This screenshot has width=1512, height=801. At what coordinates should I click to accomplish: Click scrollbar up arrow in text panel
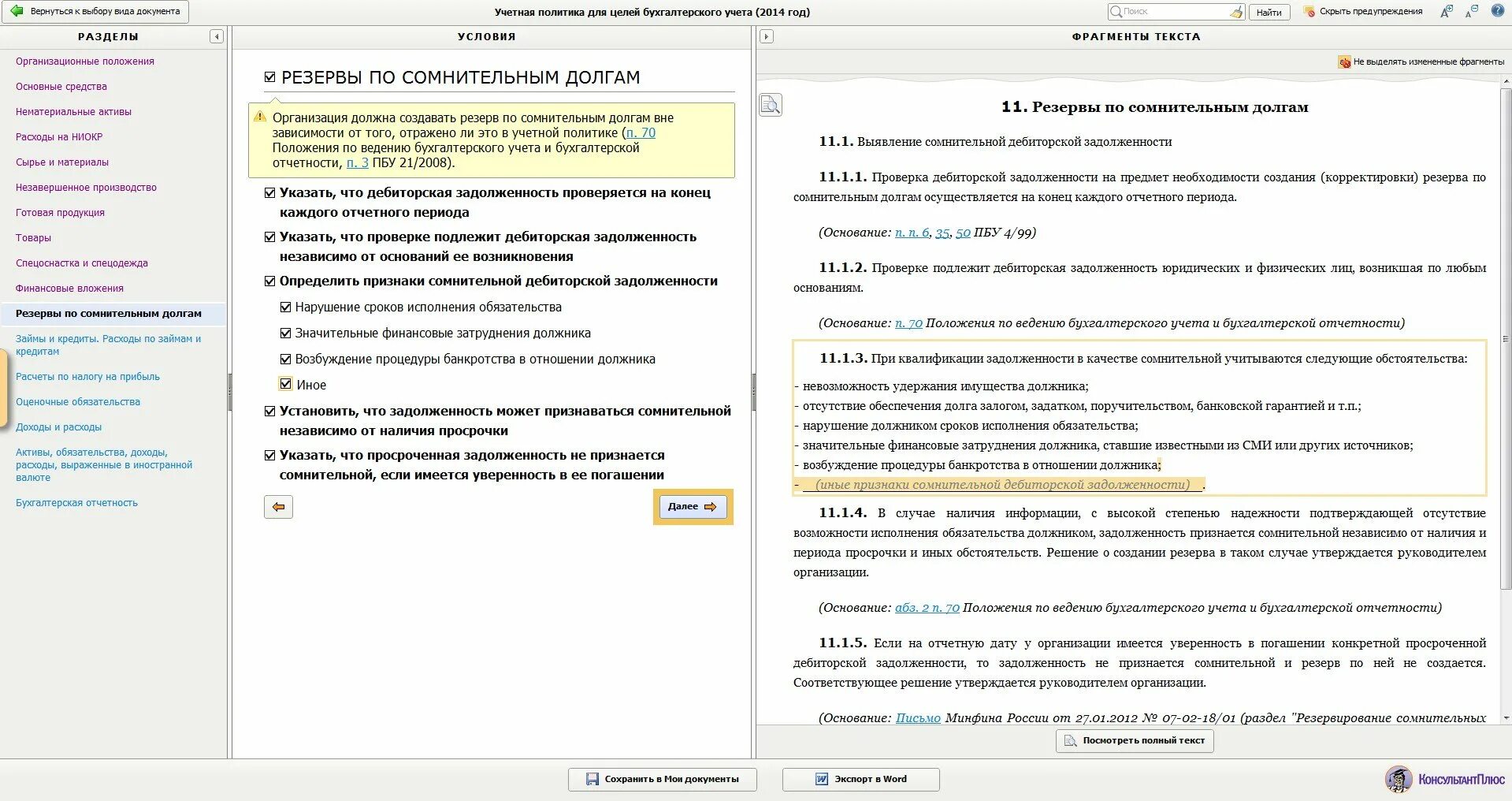pyautogui.click(x=1506, y=81)
